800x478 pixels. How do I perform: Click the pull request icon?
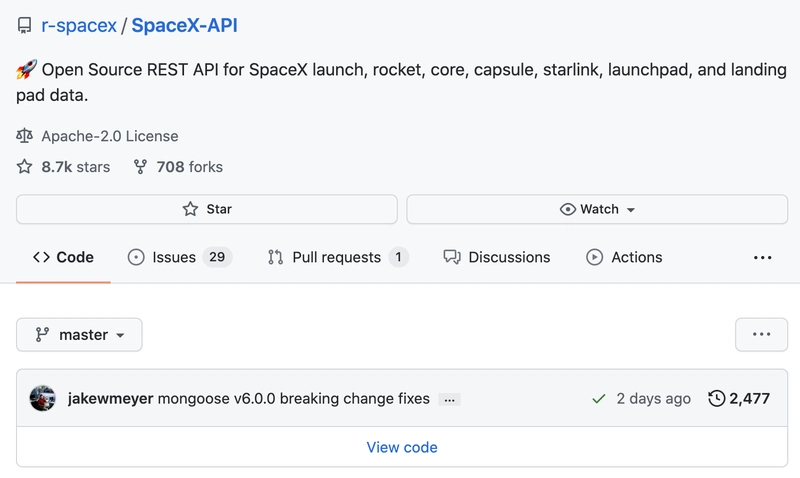[x=276, y=257]
